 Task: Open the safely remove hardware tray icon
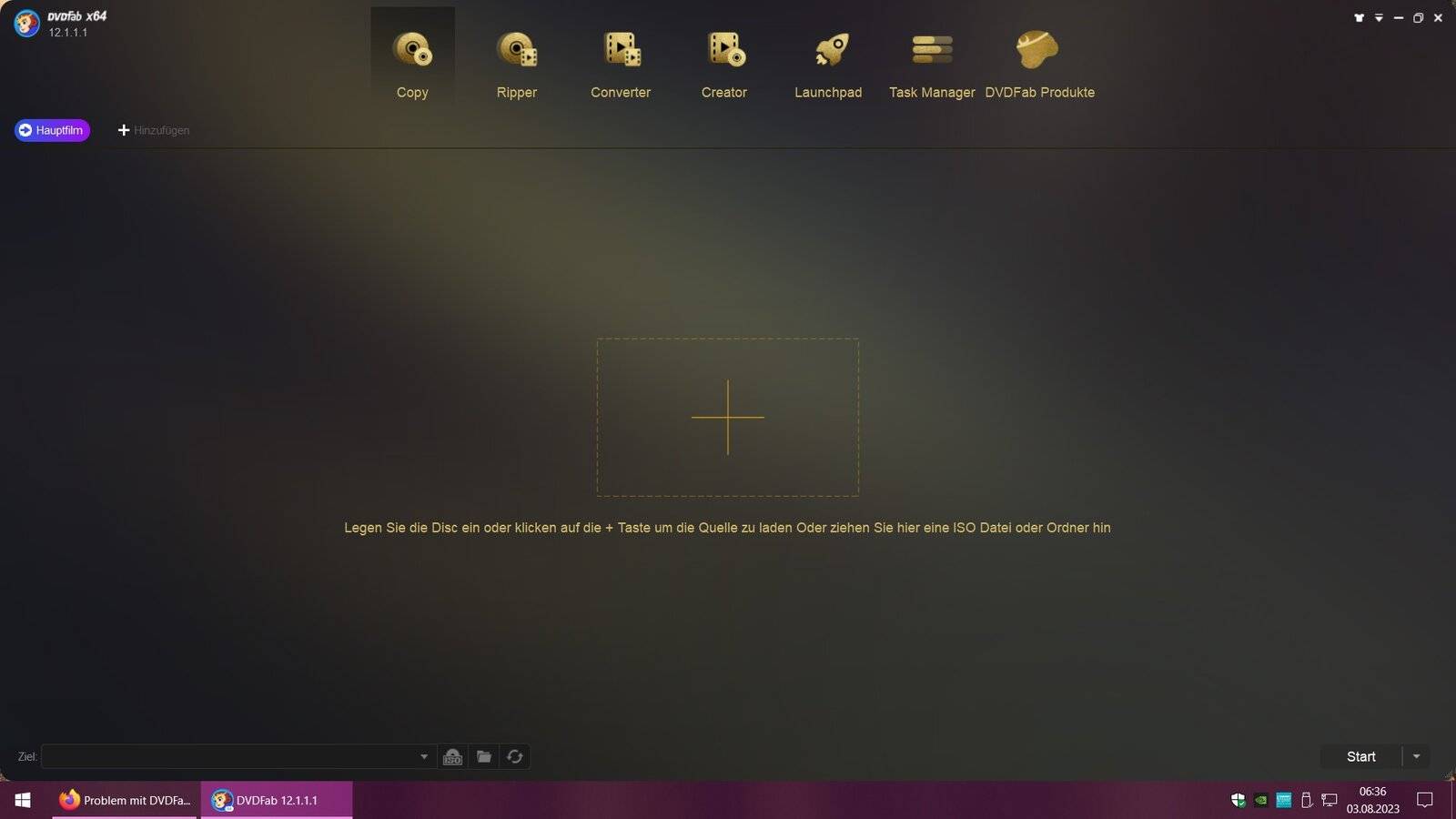coord(1306,800)
